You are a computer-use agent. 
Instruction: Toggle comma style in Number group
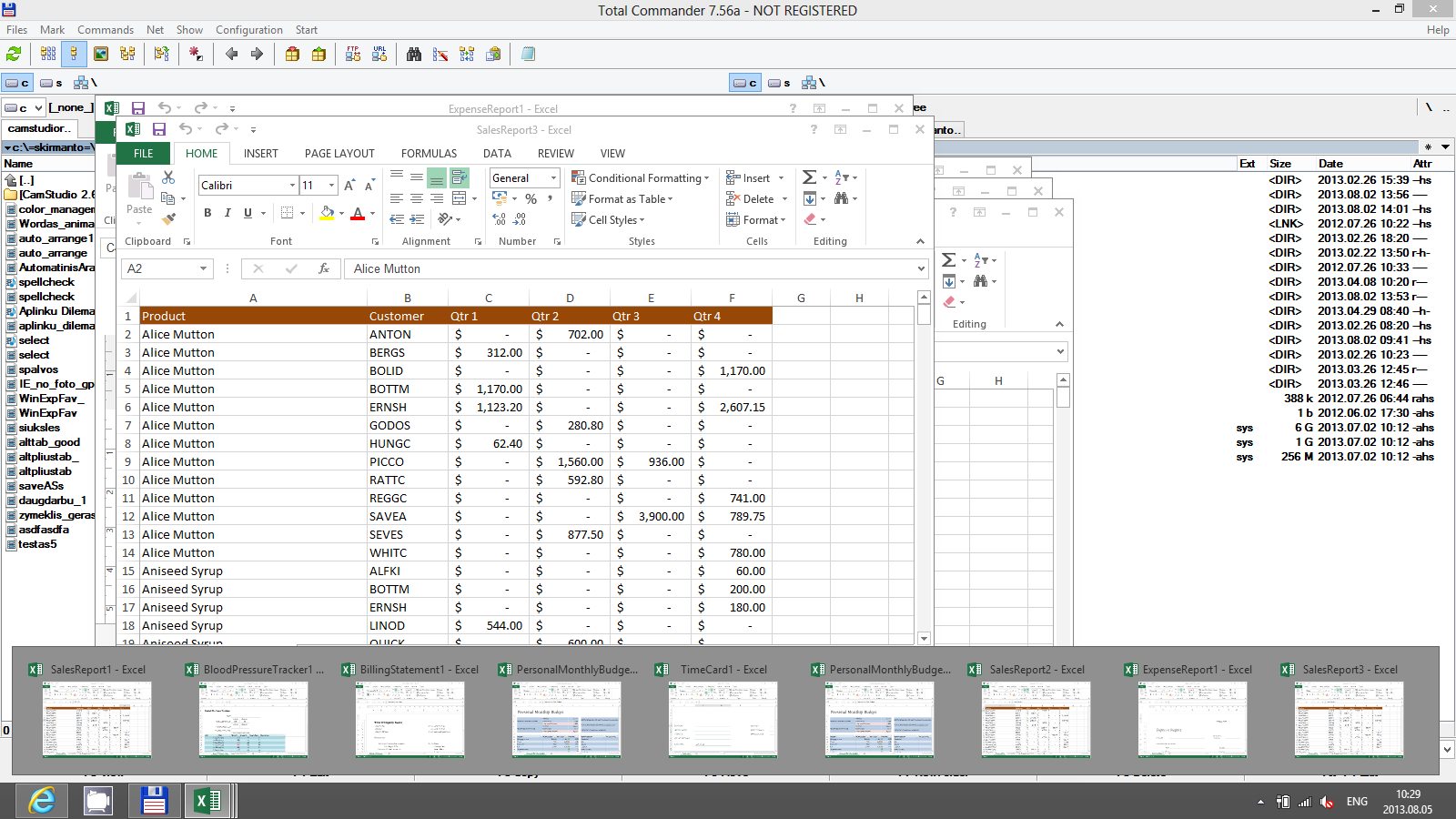[550, 198]
